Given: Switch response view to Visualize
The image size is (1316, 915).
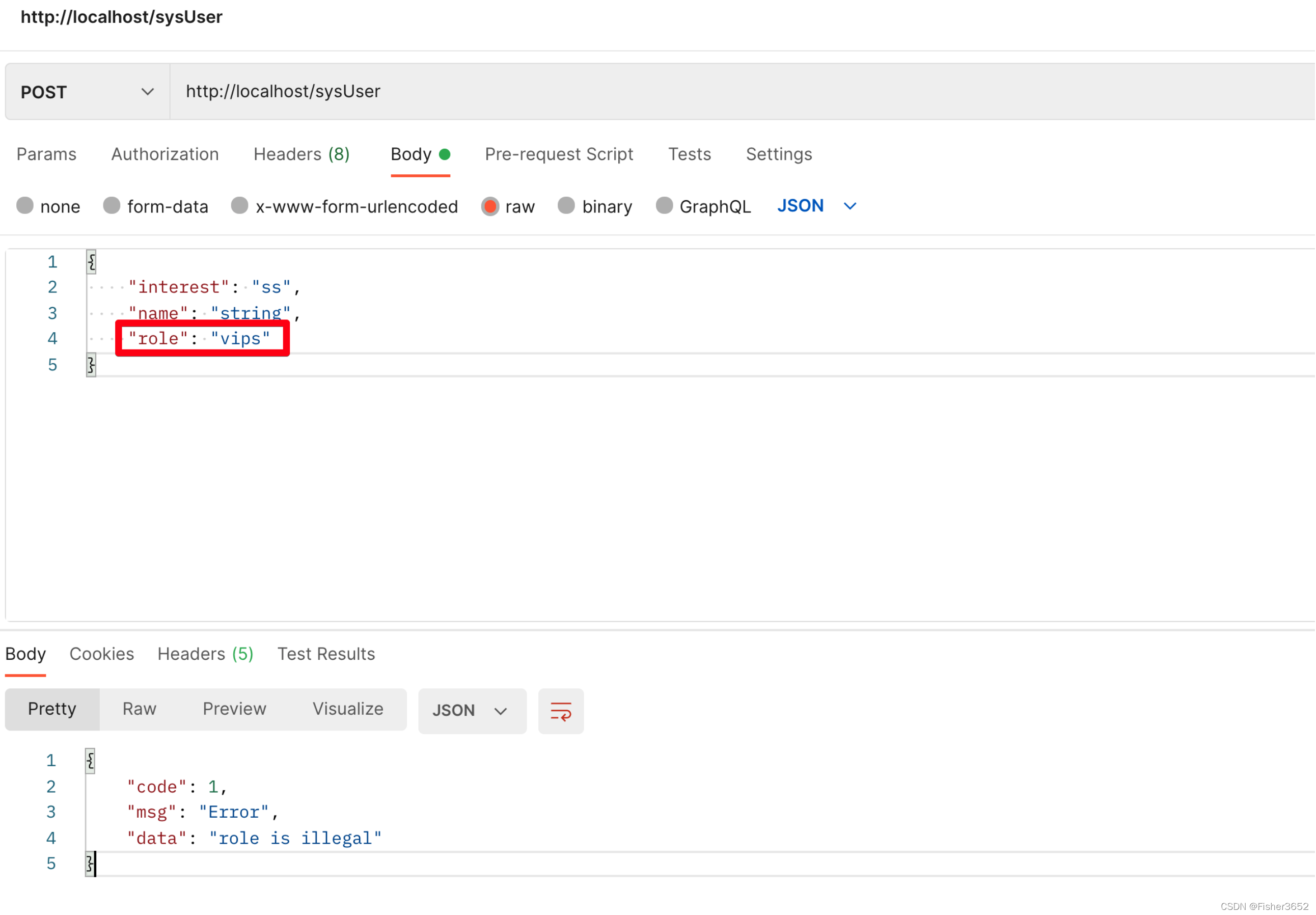Looking at the screenshot, I should [348, 709].
